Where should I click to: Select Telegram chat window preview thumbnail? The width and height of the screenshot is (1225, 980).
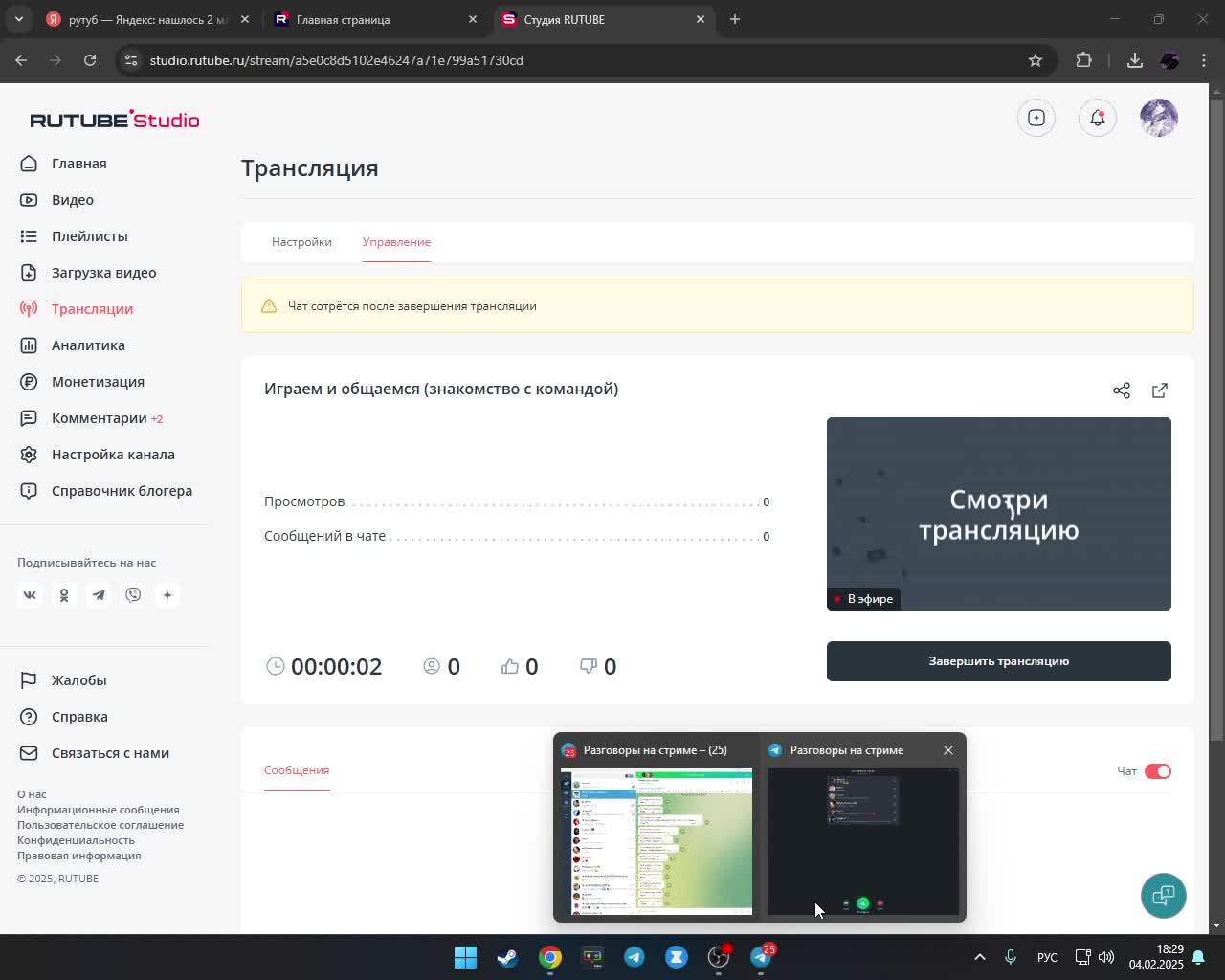tap(657, 842)
